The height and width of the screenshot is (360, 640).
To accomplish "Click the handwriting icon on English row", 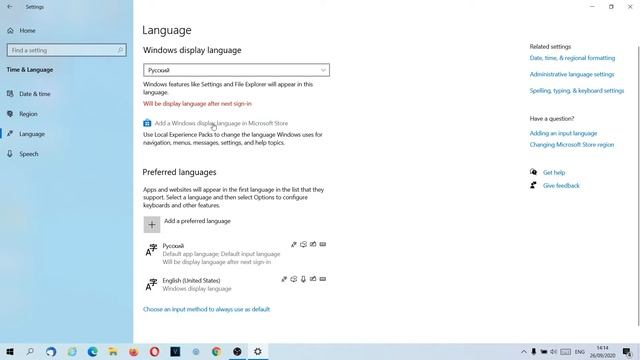I will pyautogui.click(x=313, y=279).
